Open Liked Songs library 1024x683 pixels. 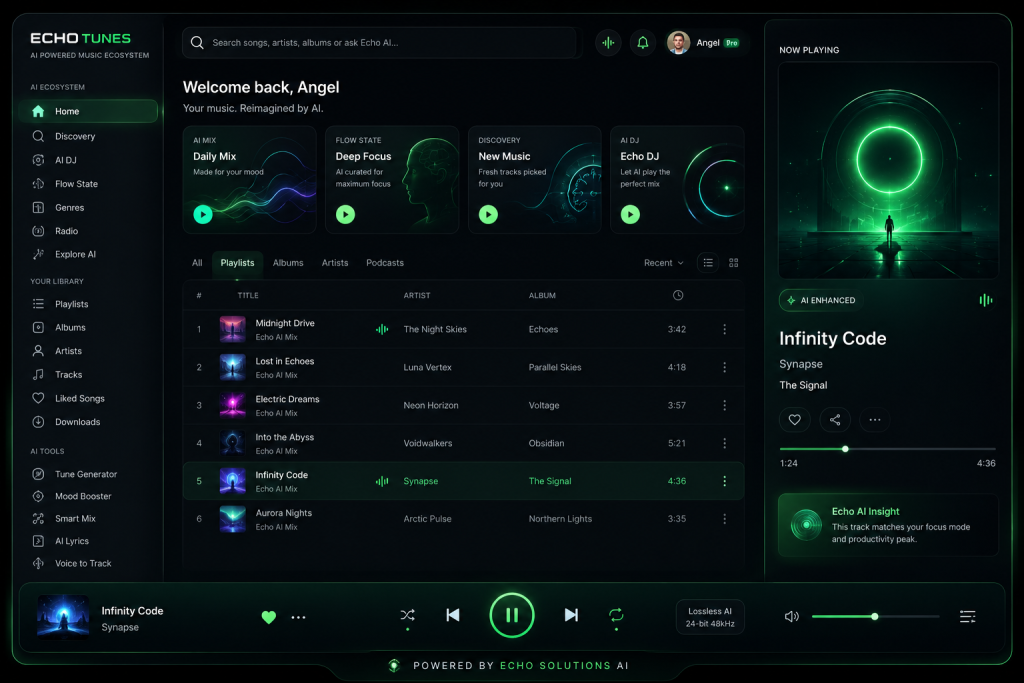(x=69, y=398)
